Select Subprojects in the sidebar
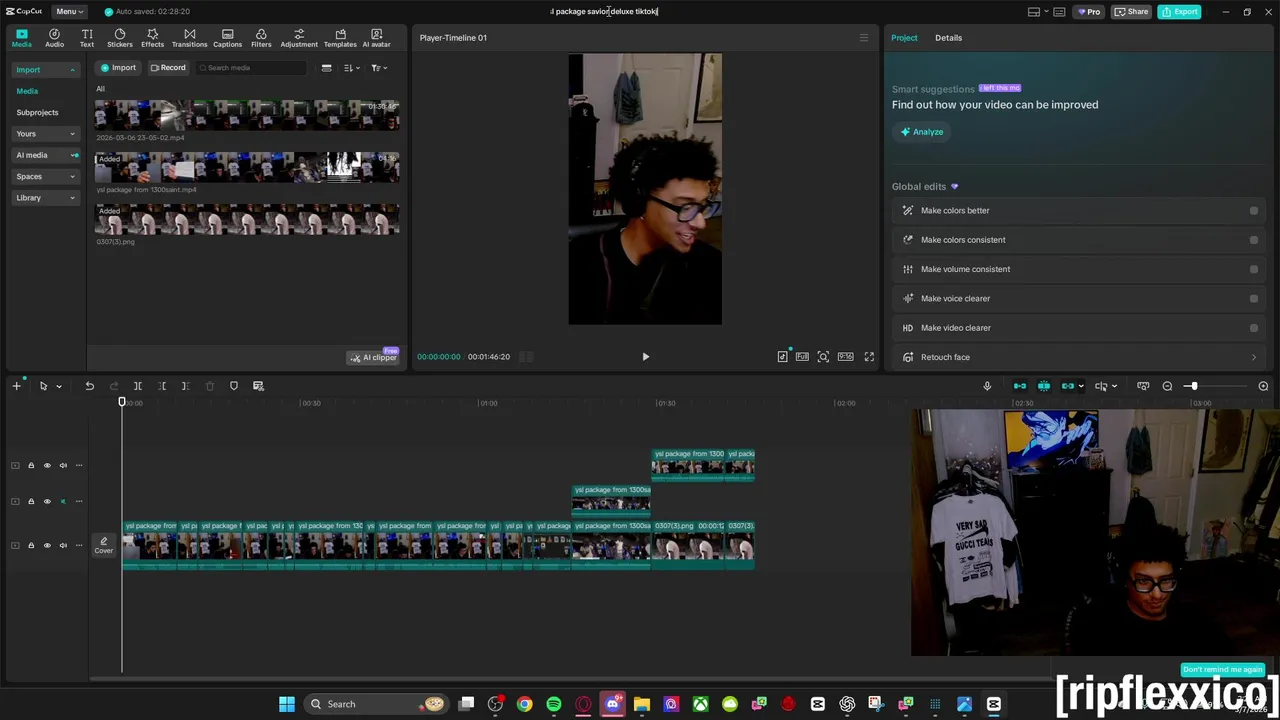This screenshot has height=720, width=1280. point(37,113)
